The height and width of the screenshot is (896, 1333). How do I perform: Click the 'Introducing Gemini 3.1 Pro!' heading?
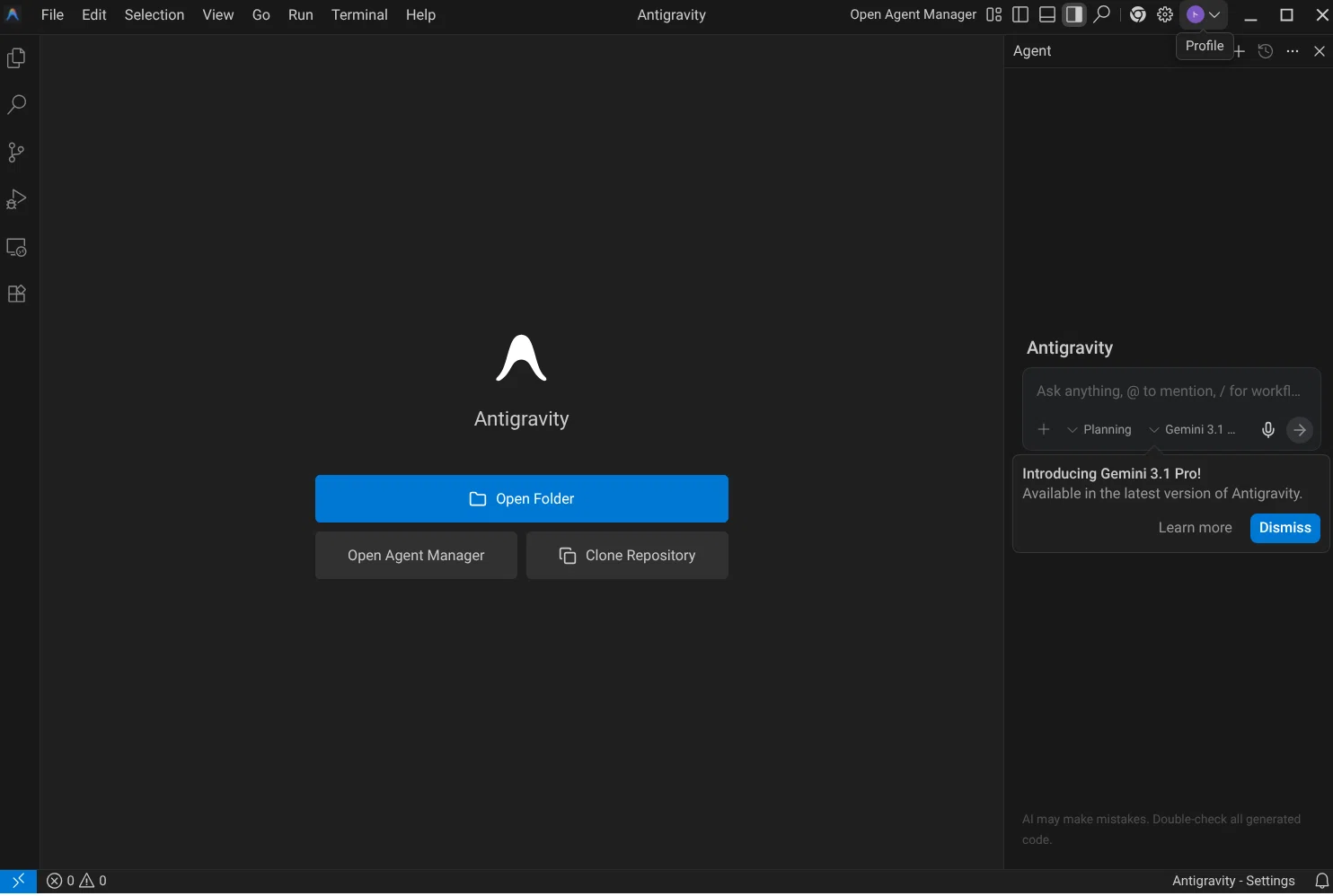point(1111,474)
